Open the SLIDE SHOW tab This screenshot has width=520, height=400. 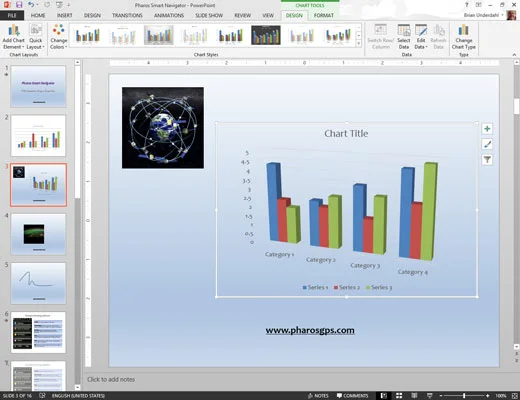pos(209,15)
